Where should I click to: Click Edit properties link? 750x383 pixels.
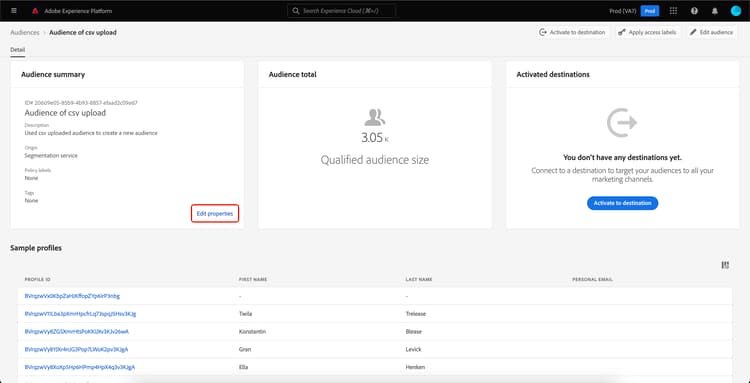pos(215,214)
